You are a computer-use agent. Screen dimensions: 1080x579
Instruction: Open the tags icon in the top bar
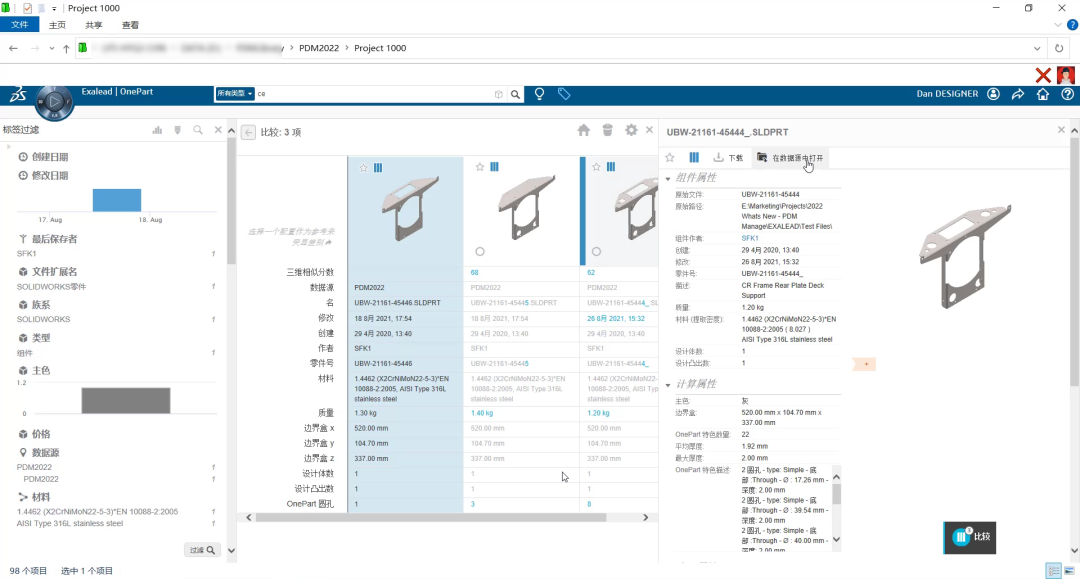(564, 94)
